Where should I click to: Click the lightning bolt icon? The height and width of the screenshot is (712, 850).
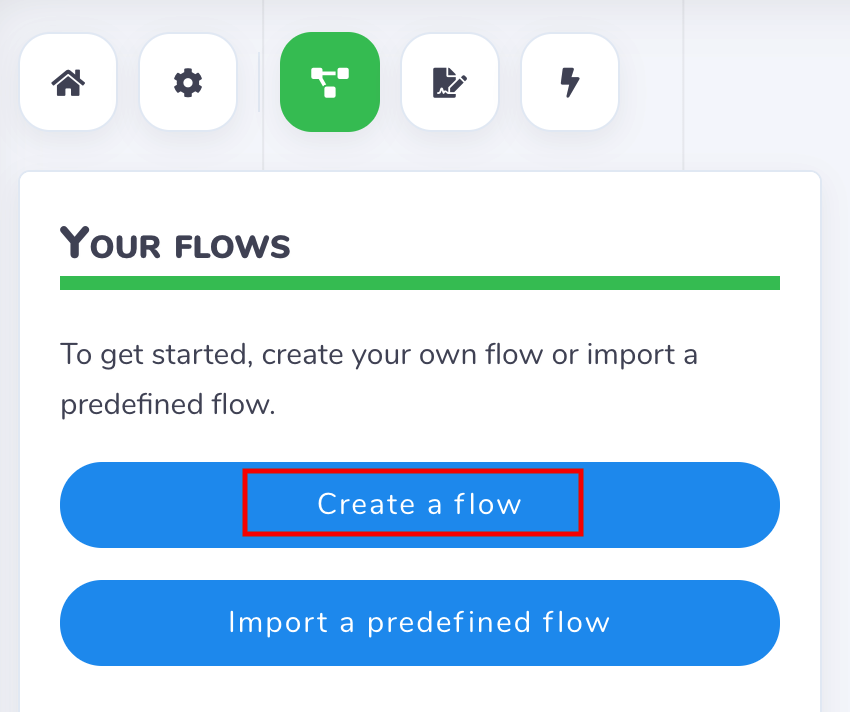point(570,82)
